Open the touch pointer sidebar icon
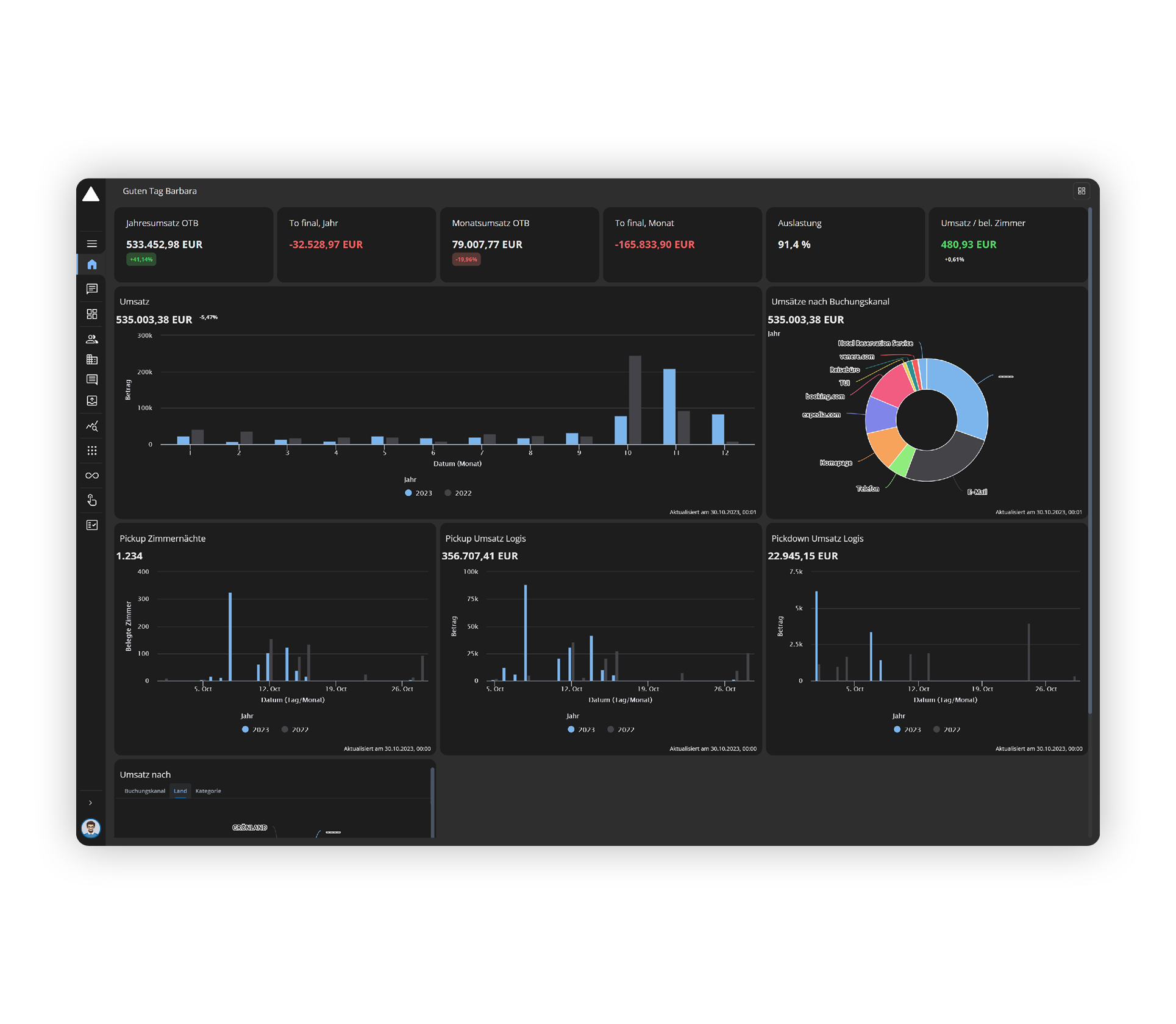 (92, 501)
